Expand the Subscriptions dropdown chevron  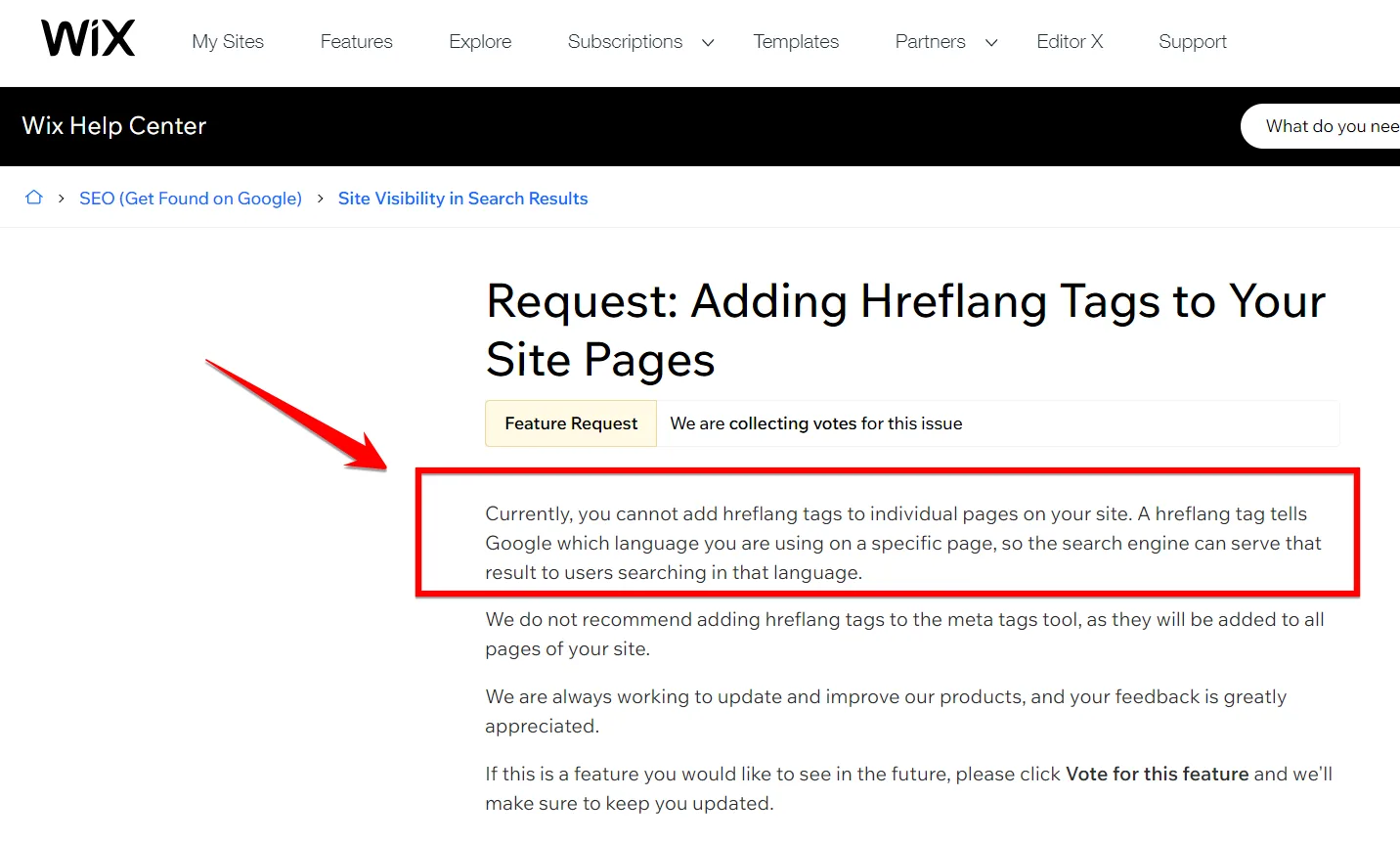pyautogui.click(x=708, y=43)
